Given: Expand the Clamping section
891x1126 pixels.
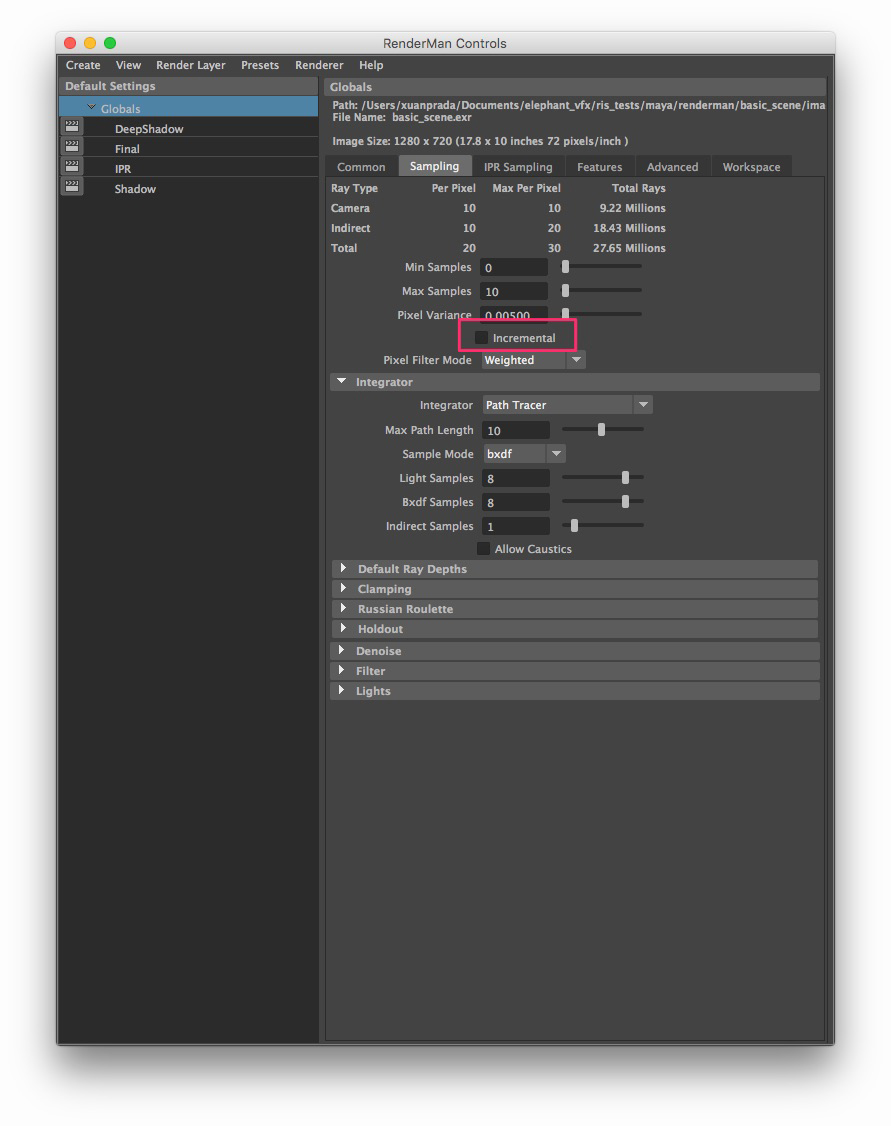Looking at the screenshot, I should click(343, 588).
